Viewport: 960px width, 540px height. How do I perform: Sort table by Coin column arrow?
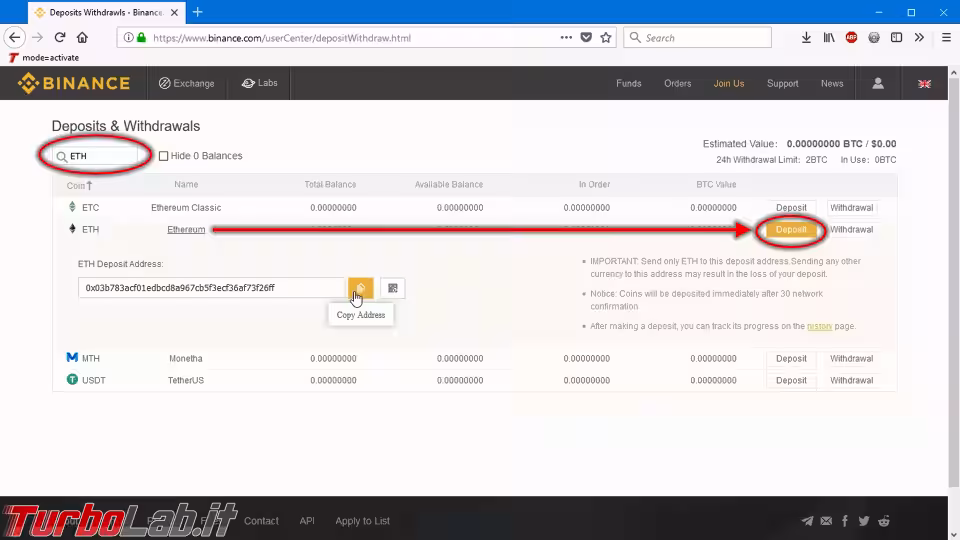[x=89, y=185]
